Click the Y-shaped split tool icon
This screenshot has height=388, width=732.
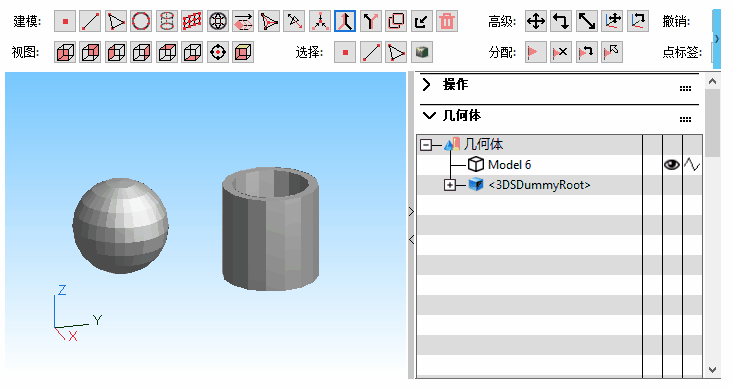(x=371, y=21)
